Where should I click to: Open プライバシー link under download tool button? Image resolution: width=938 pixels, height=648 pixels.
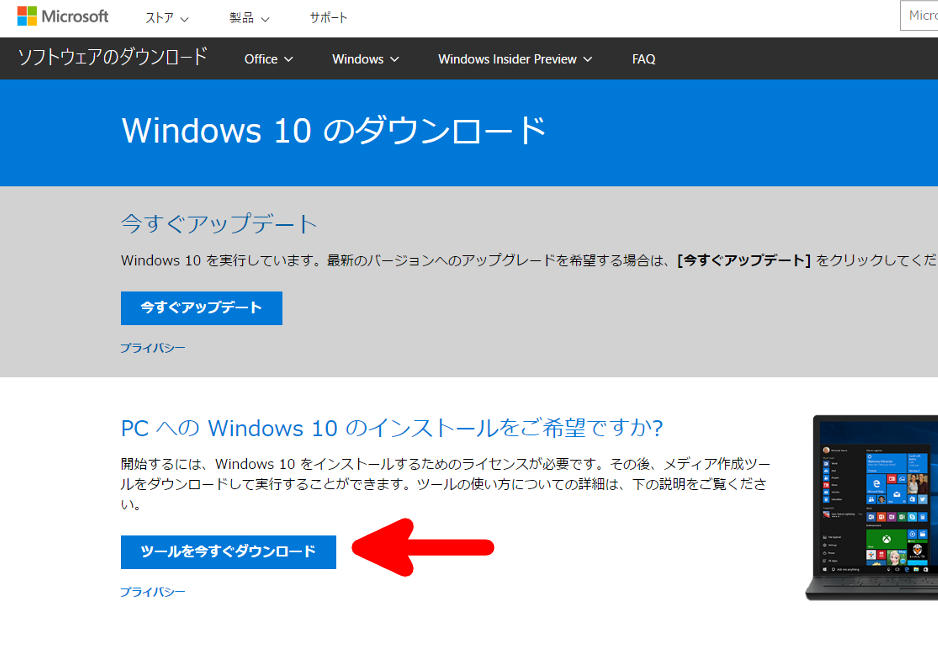(153, 592)
